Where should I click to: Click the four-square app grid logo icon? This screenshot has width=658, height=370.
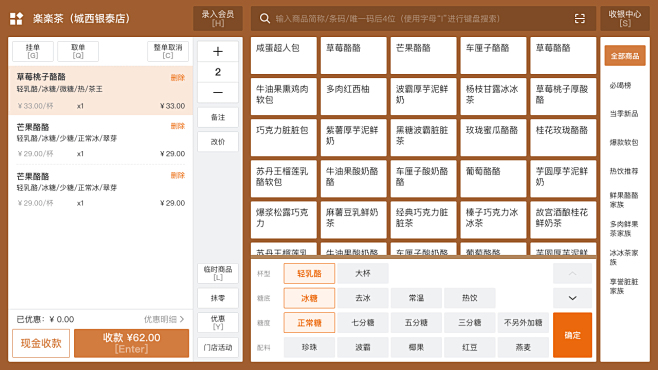(16, 18)
